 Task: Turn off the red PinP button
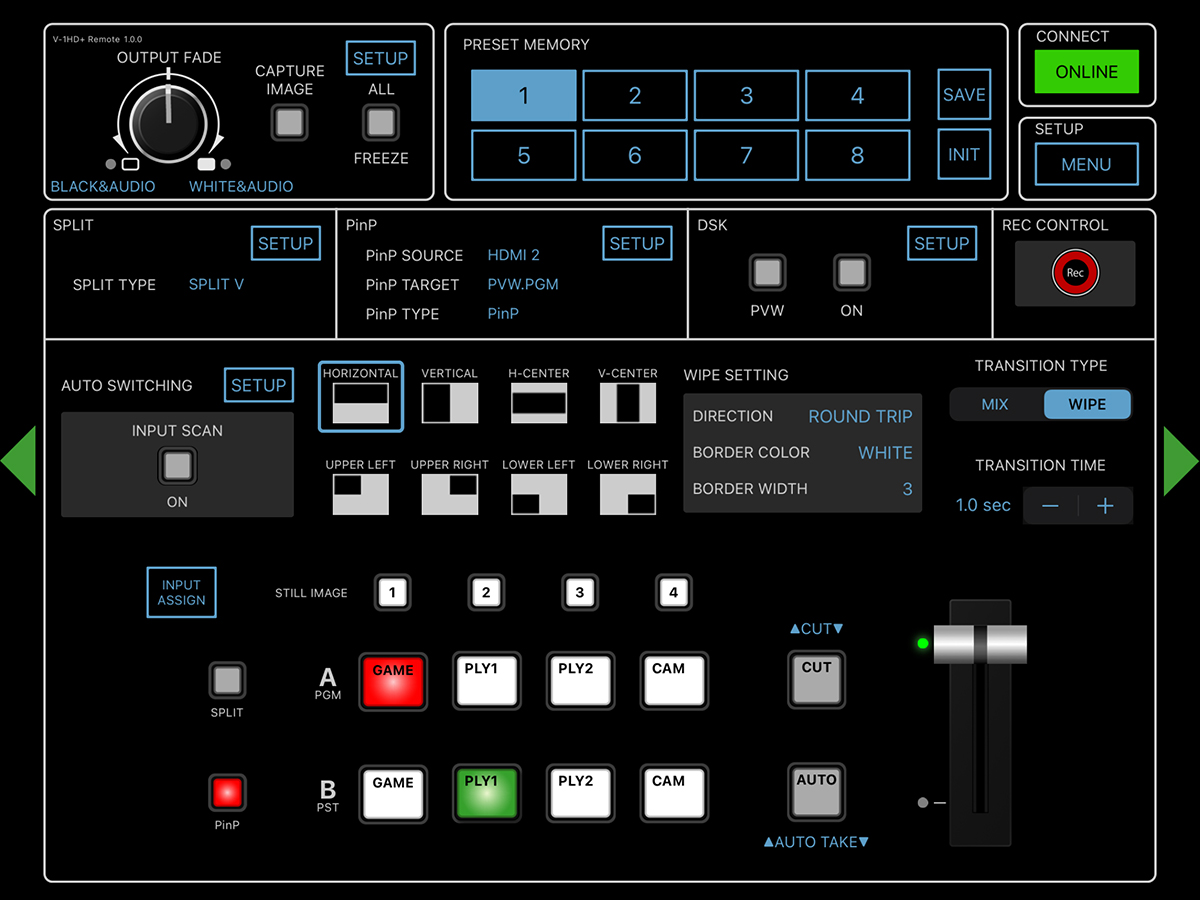point(227,794)
